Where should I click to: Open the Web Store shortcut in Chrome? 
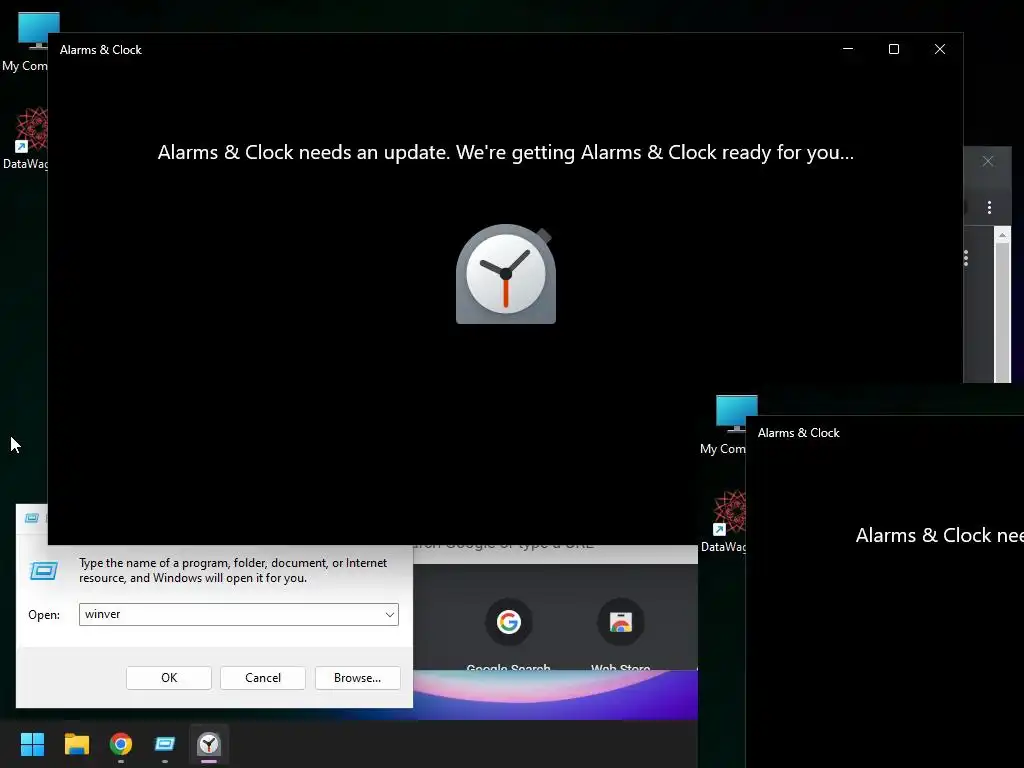(x=620, y=633)
